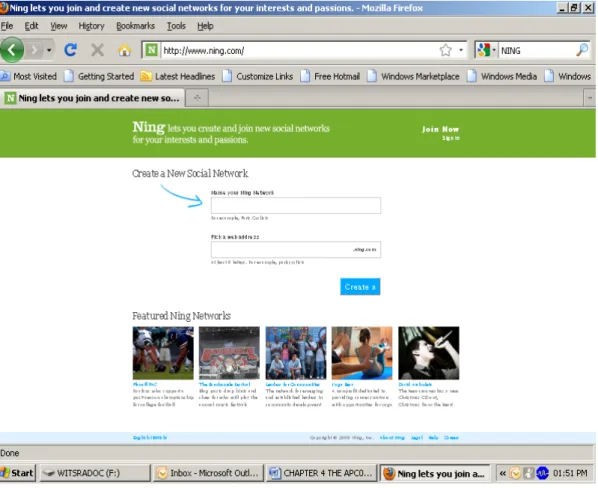Switch to CHAPTER 4 THE APCO Word document
This screenshot has height=488, width=598.
click(x=322, y=473)
